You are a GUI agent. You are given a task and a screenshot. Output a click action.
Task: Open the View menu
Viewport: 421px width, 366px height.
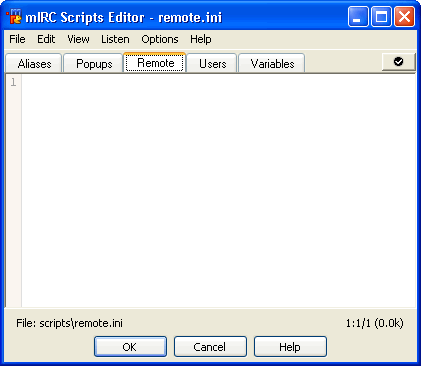pyautogui.click(x=78, y=39)
